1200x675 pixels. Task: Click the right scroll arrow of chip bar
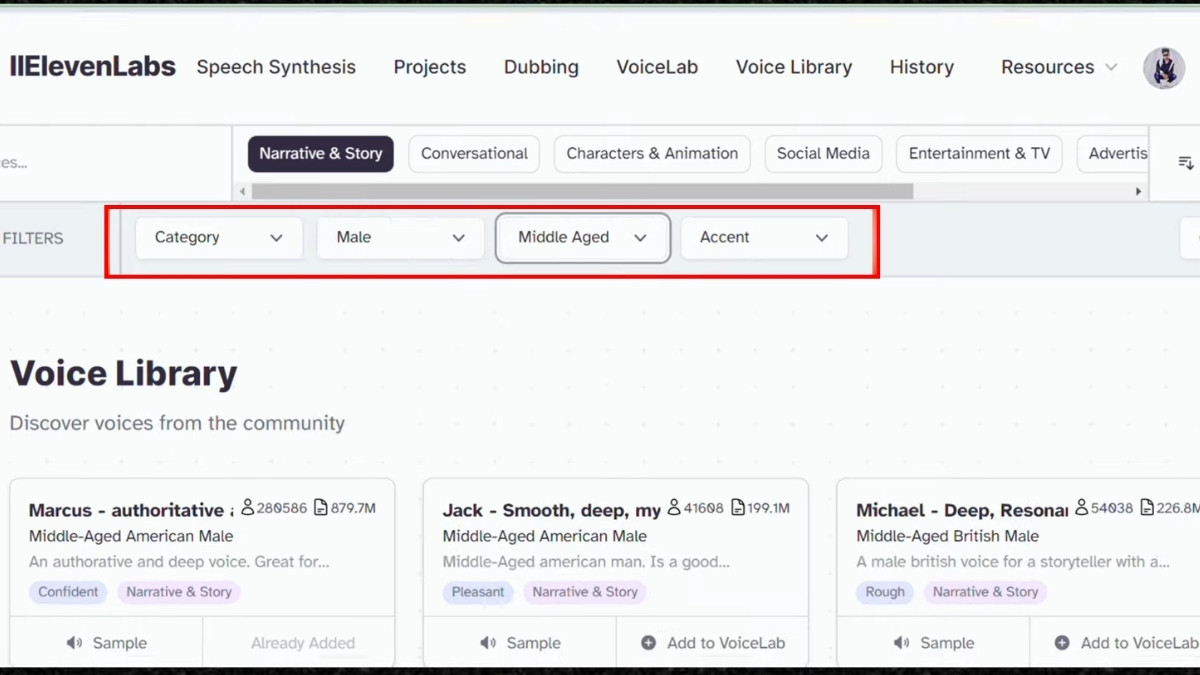pyautogui.click(x=1138, y=191)
